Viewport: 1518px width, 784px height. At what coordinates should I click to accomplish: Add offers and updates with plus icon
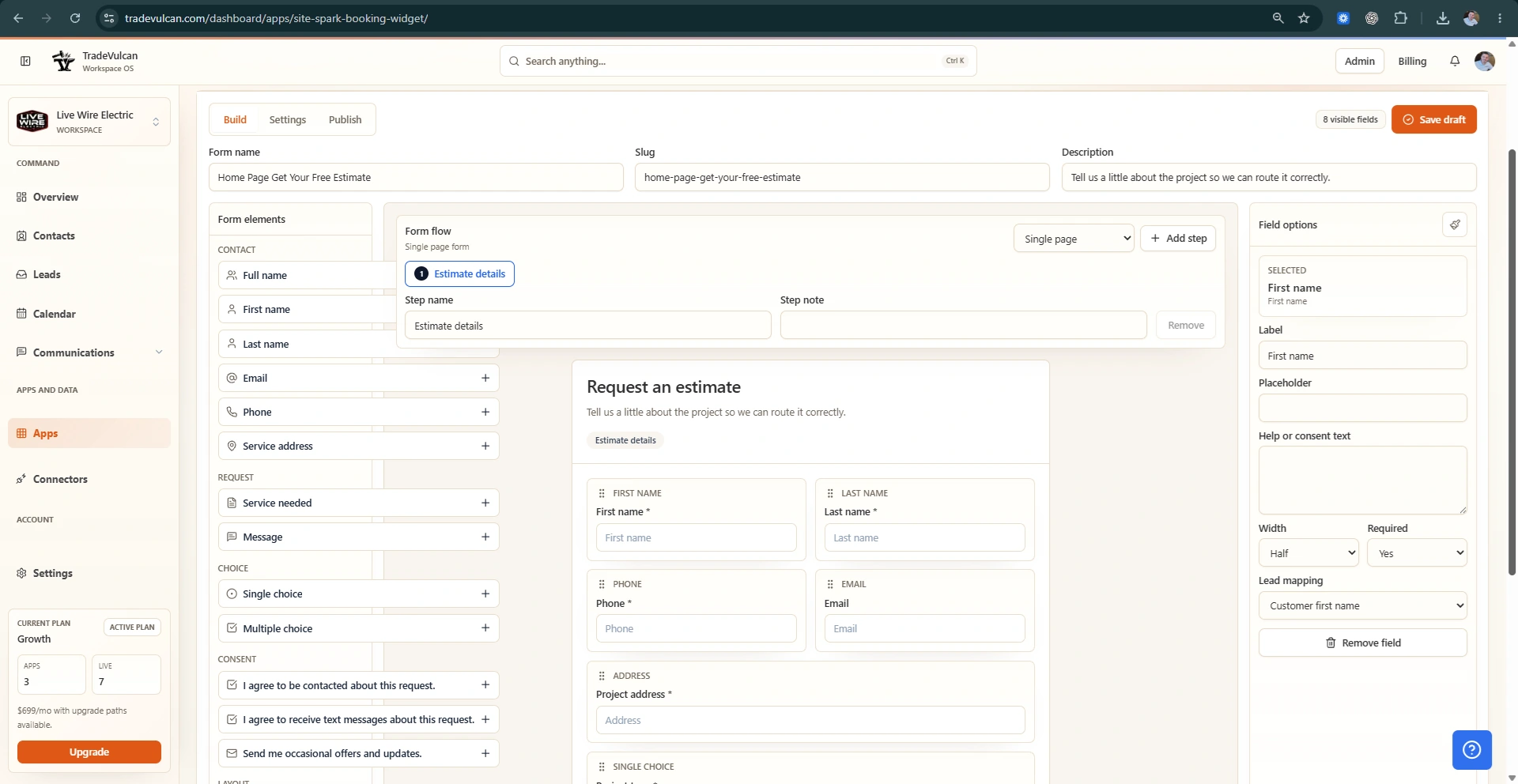click(485, 753)
